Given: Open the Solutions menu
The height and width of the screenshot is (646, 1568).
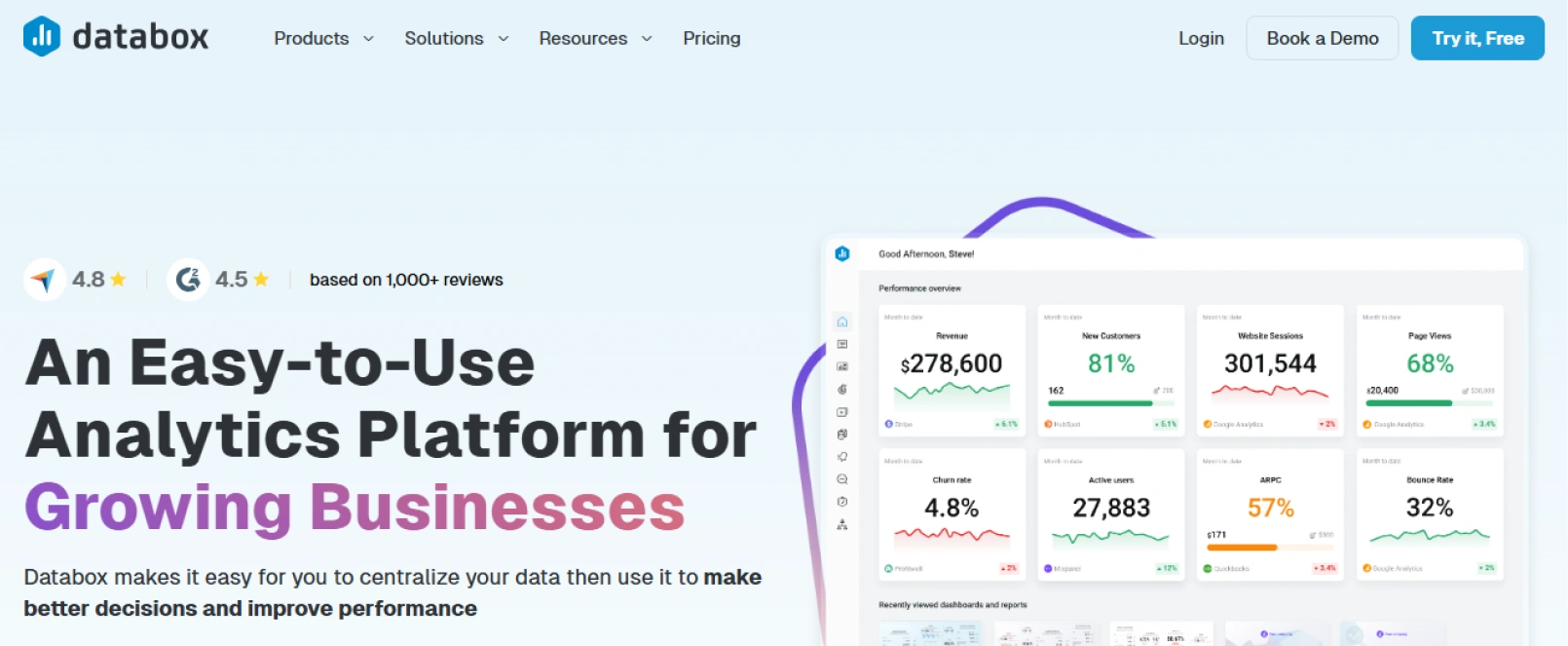Looking at the screenshot, I should pyautogui.click(x=444, y=38).
